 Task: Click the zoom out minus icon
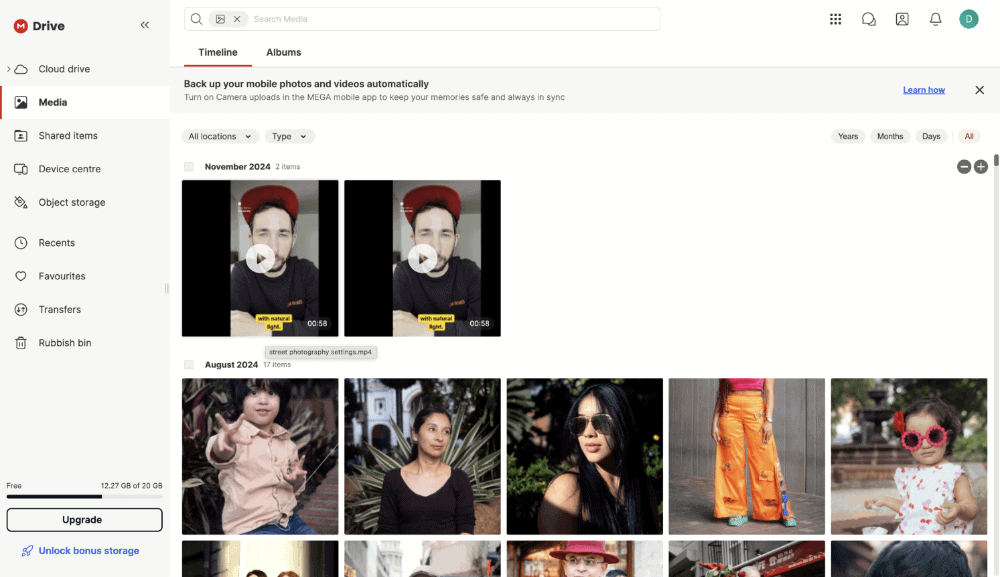pyautogui.click(x=964, y=167)
